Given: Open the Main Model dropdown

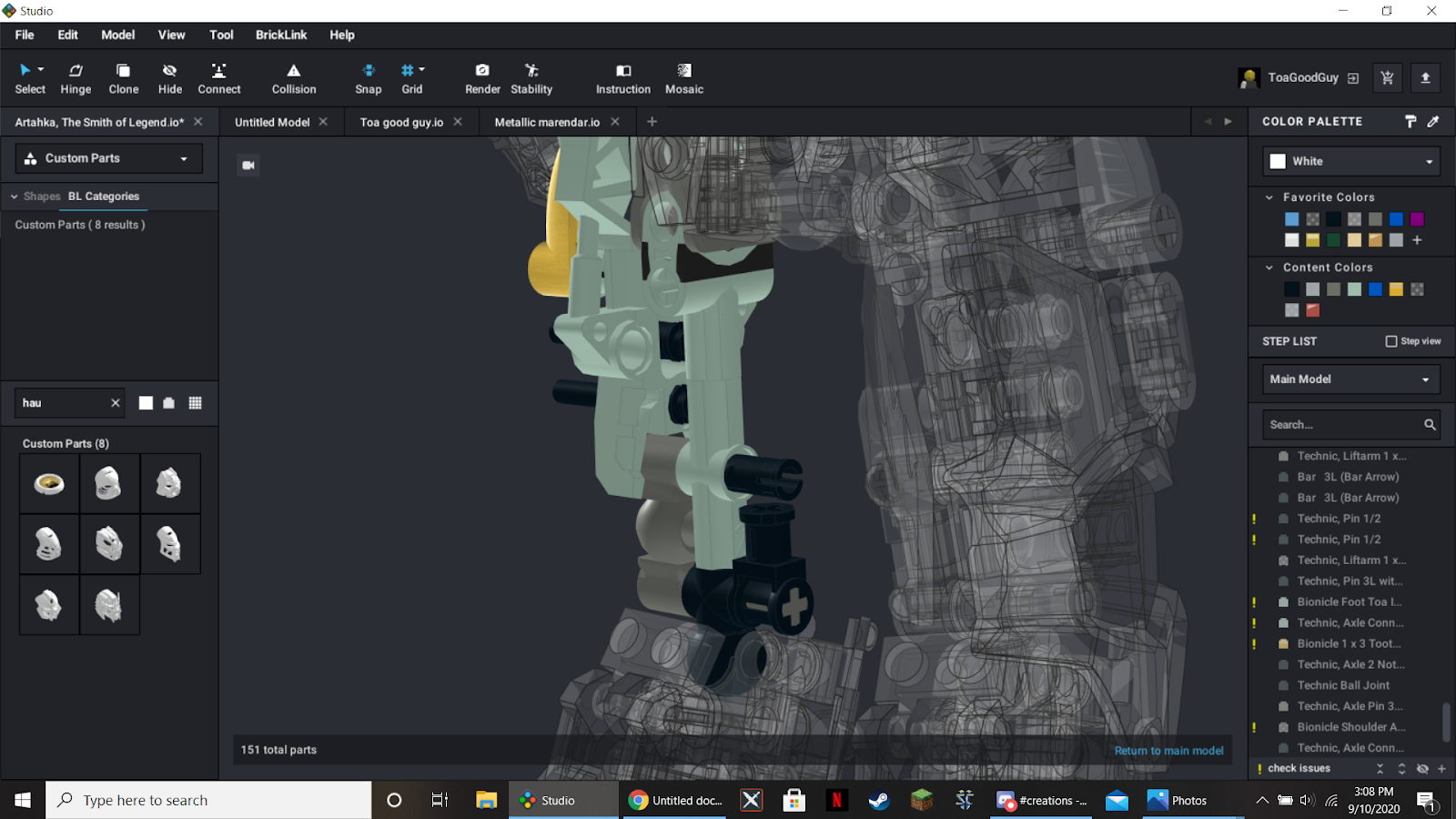Looking at the screenshot, I should coord(1351,379).
